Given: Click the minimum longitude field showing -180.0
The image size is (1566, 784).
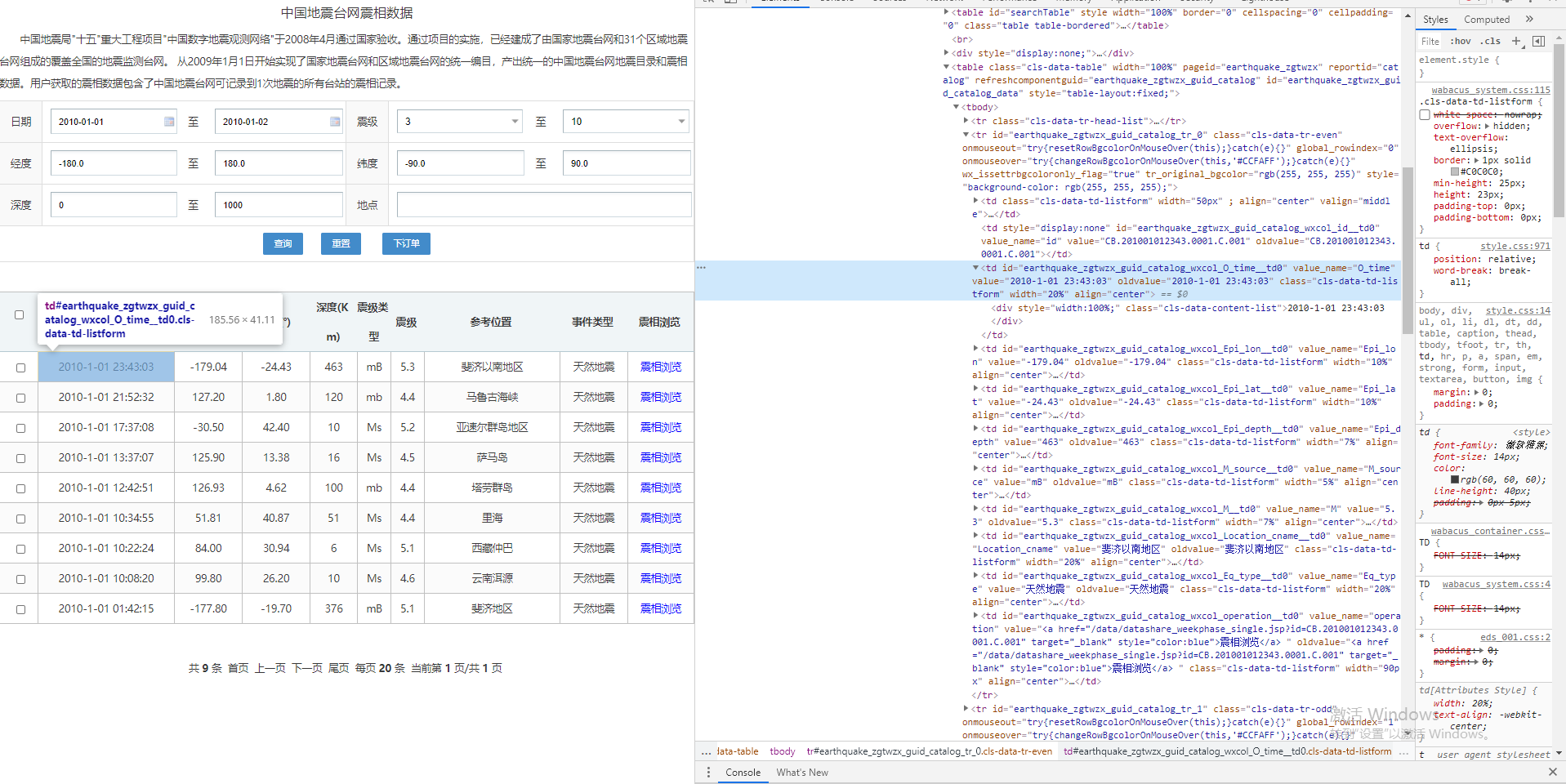Looking at the screenshot, I should coord(114,163).
